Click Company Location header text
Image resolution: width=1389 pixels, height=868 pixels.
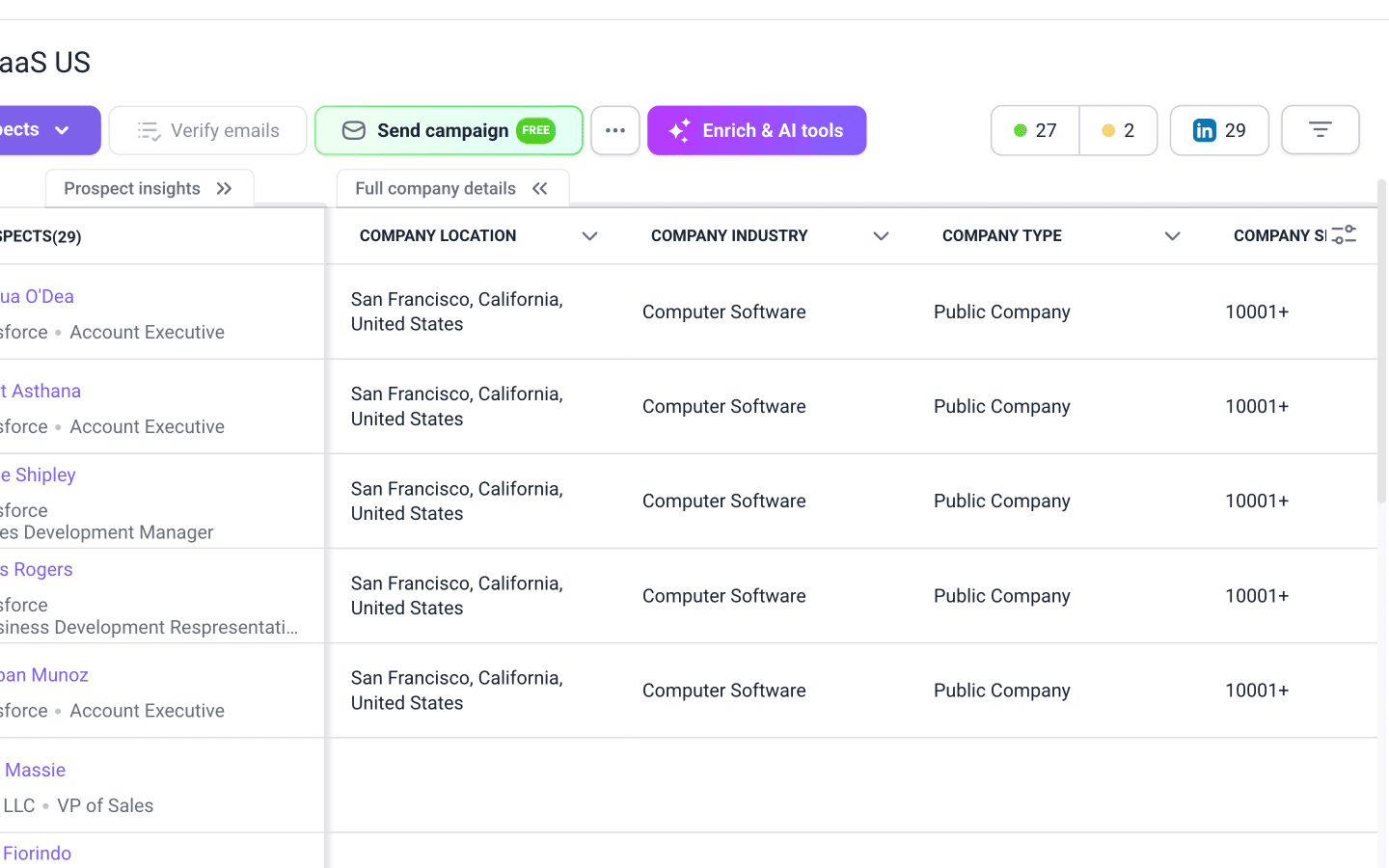[438, 235]
